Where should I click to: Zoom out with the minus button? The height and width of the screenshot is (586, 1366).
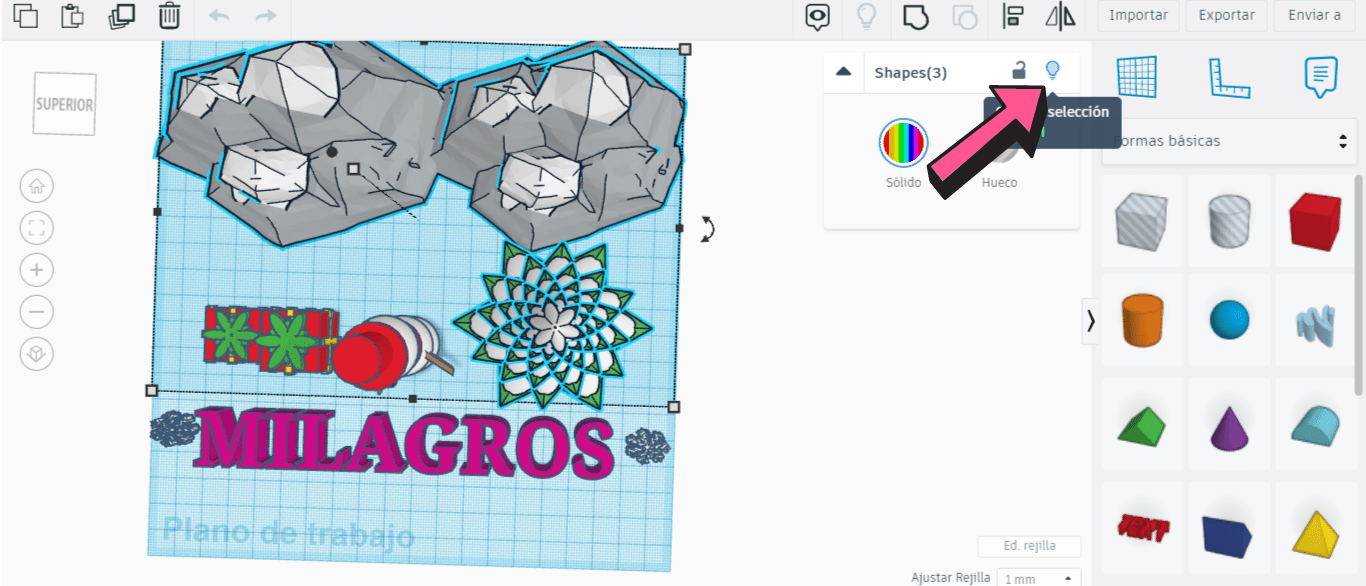[37, 312]
